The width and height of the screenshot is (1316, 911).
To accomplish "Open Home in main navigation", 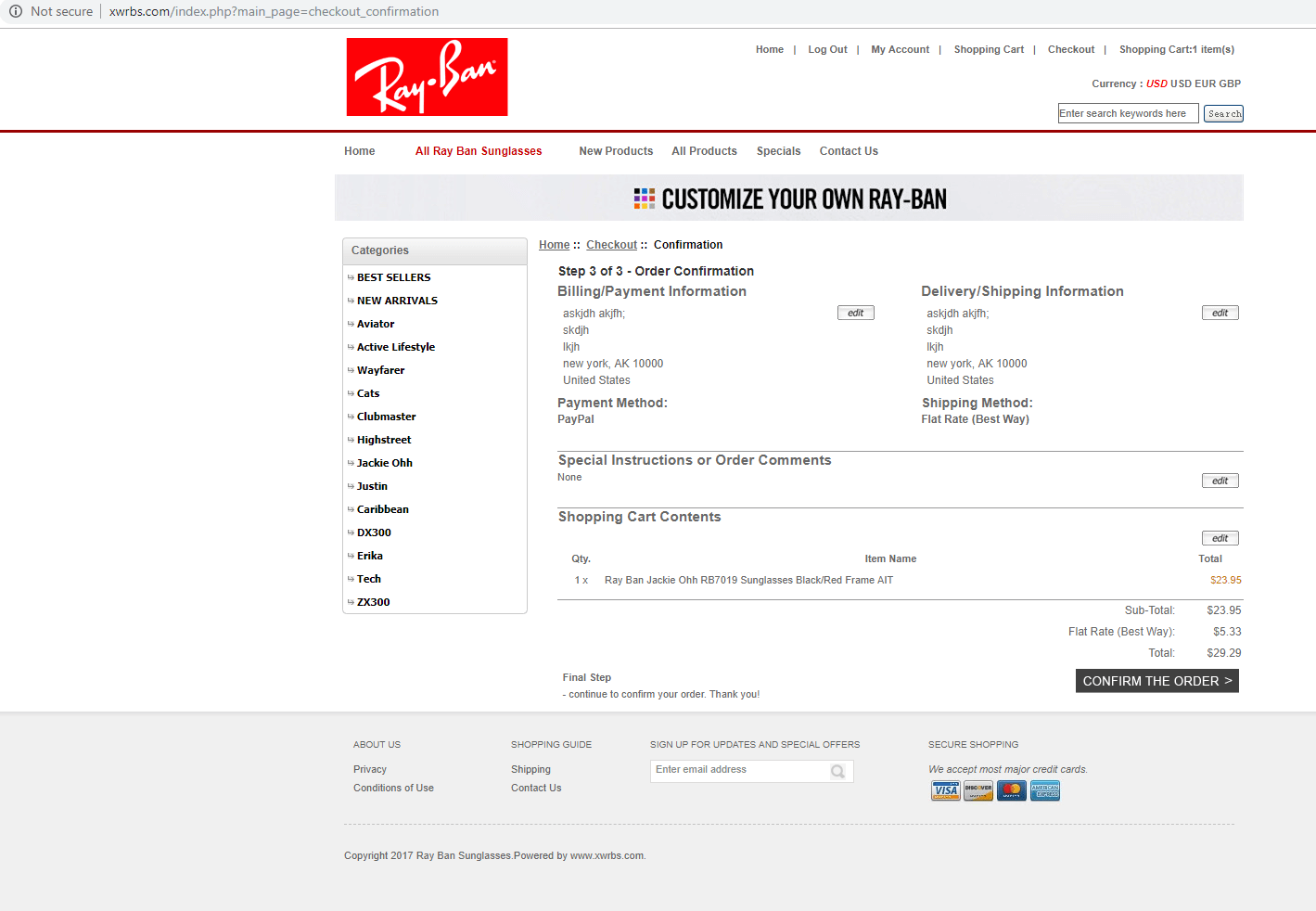I will point(360,151).
